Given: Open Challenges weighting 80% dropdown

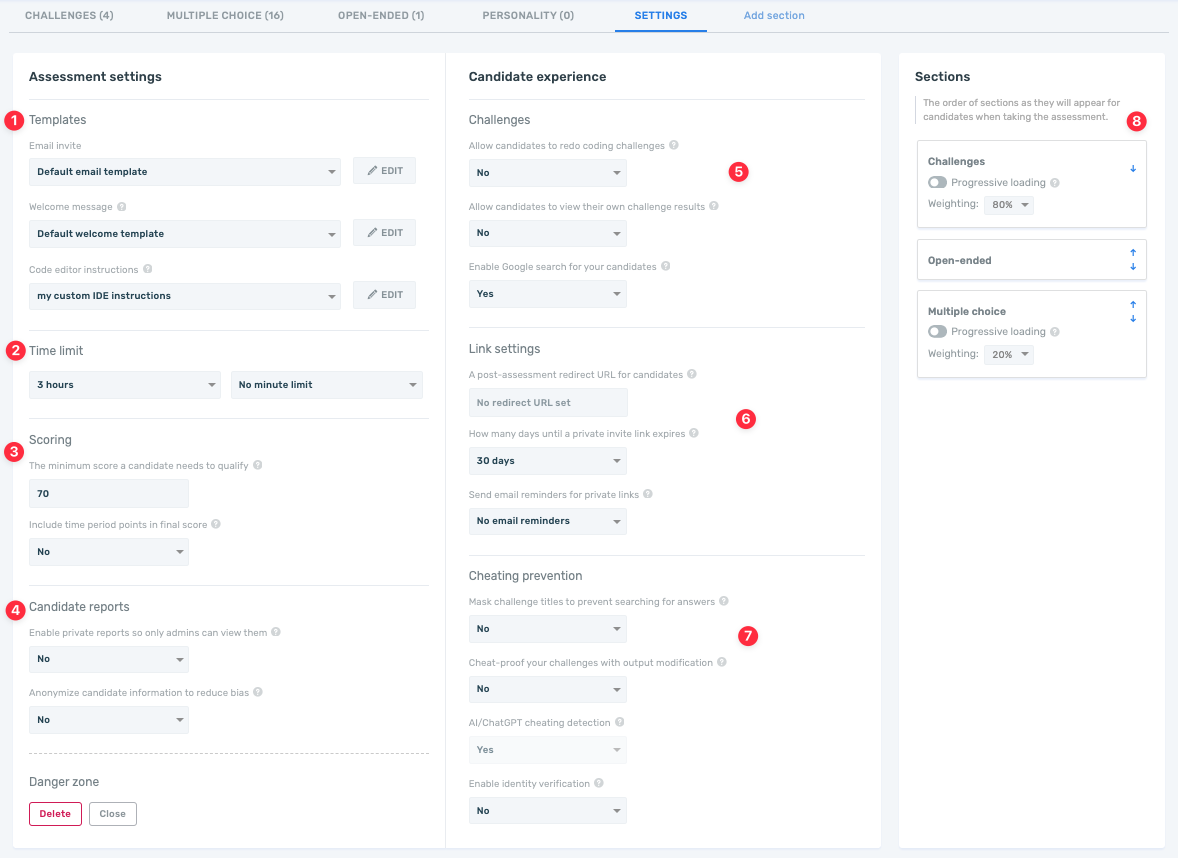Looking at the screenshot, I should [x=1008, y=205].
